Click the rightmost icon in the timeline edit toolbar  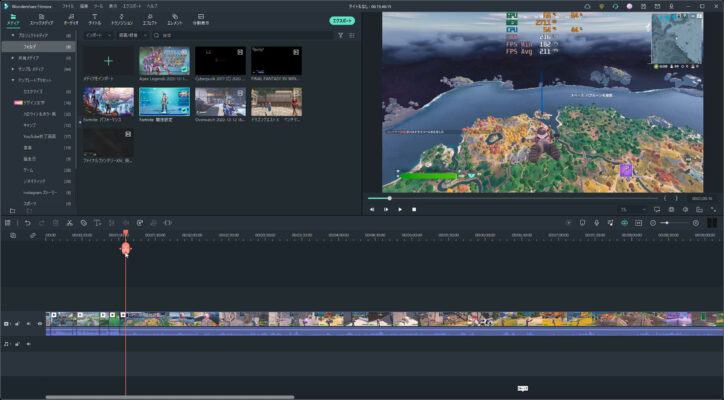point(168,223)
